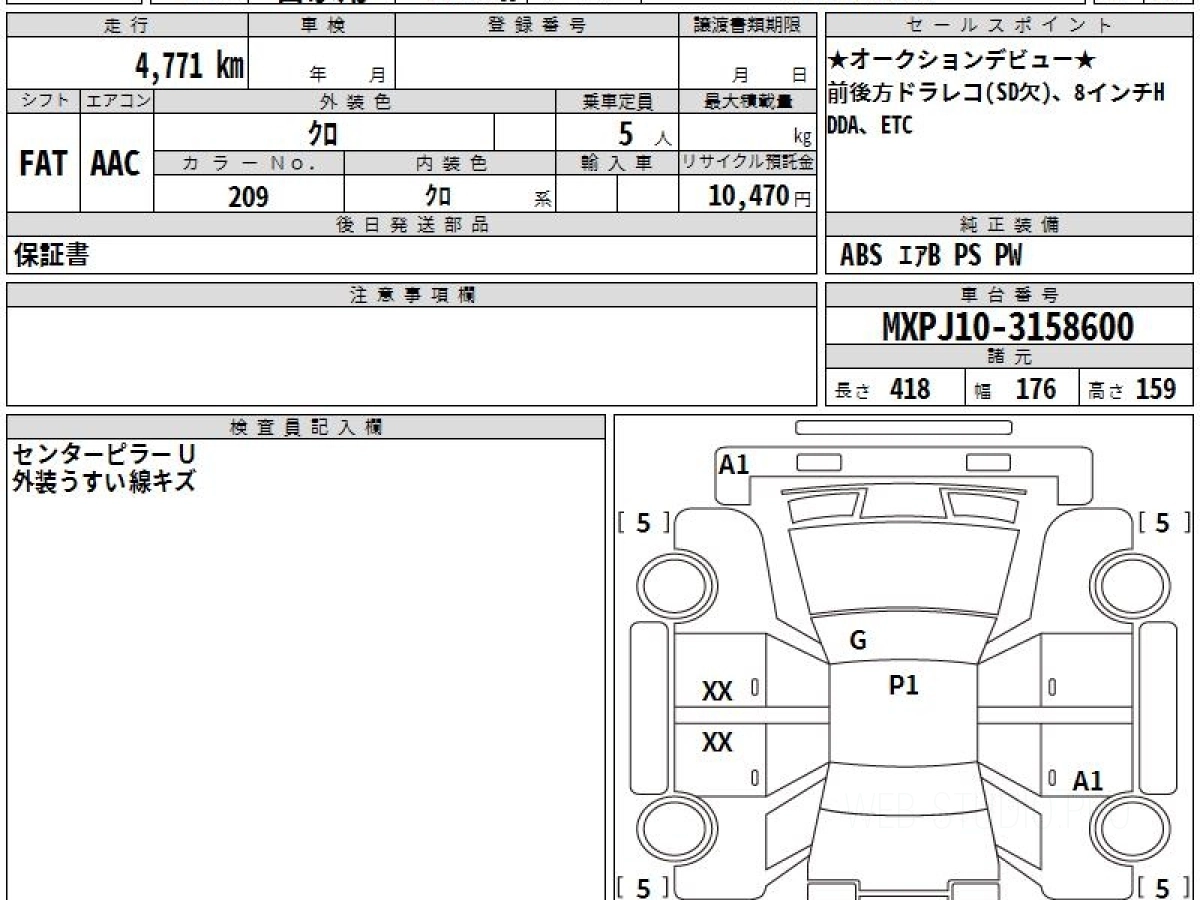
Task: Click the 検査員記入欄 header
Action: coord(306,427)
